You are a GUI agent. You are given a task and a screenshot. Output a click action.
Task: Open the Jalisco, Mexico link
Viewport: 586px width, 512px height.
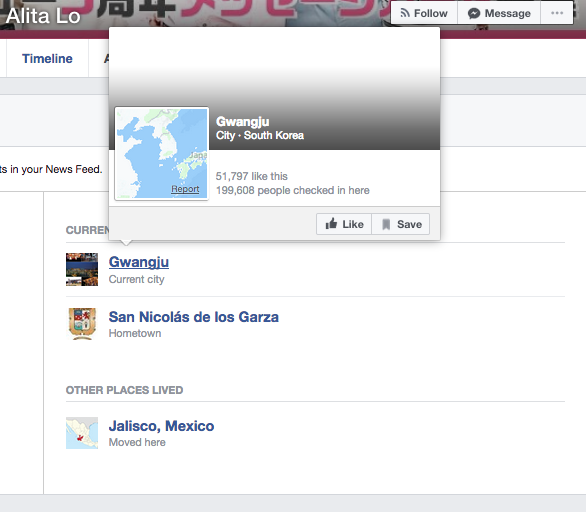click(161, 426)
